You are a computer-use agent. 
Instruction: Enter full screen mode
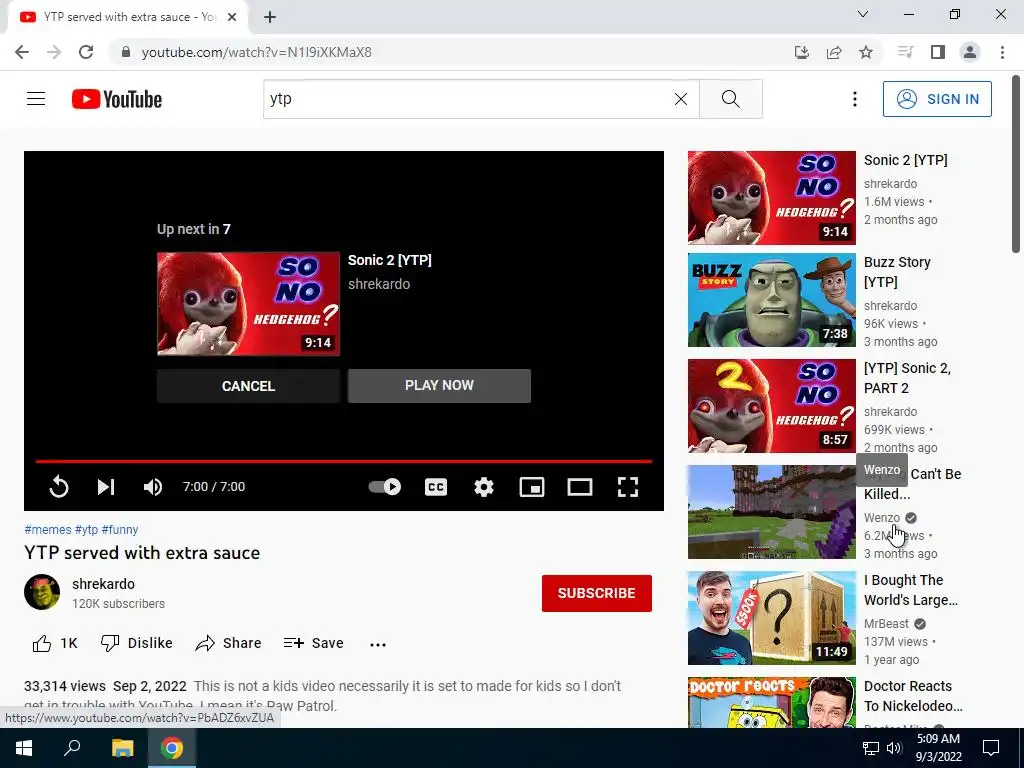[x=628, y=487]
